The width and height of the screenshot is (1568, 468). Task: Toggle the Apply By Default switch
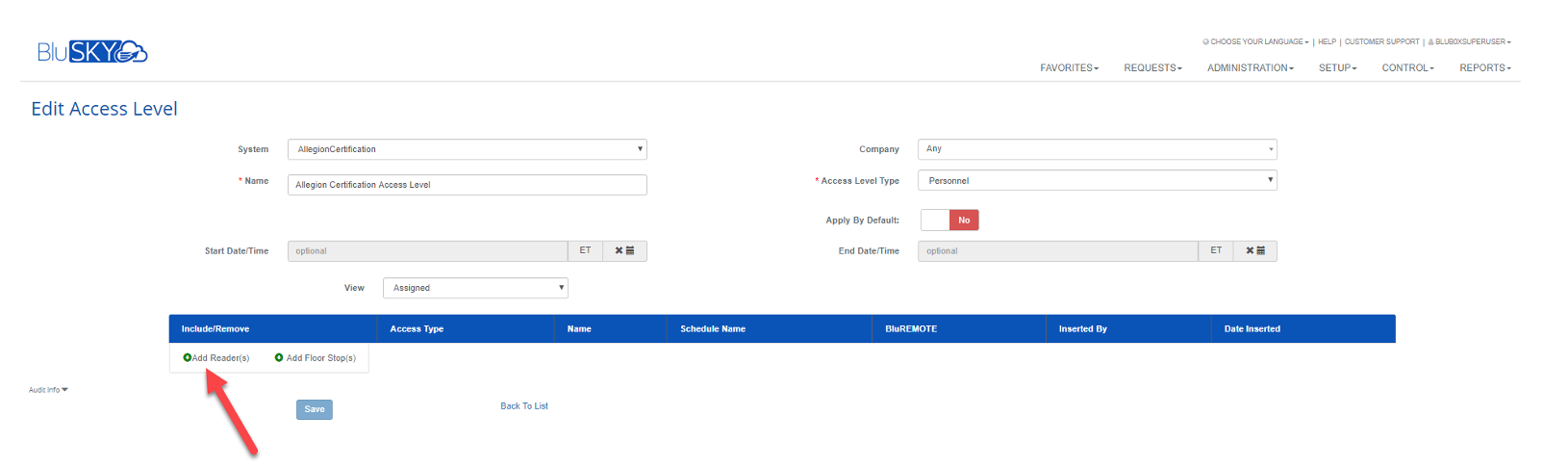[x=949, y=220]
